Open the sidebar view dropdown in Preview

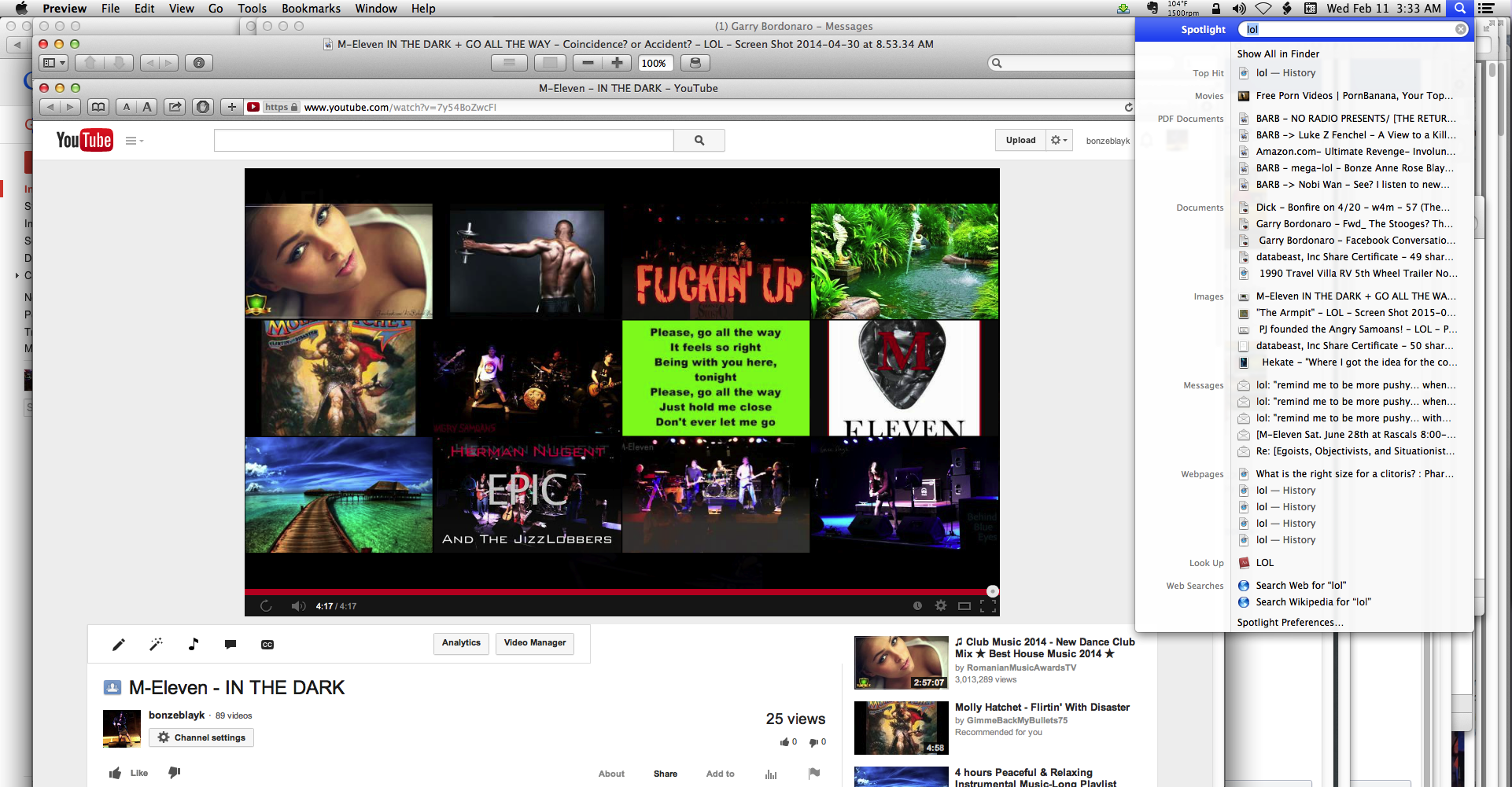[x=53, y=62]
